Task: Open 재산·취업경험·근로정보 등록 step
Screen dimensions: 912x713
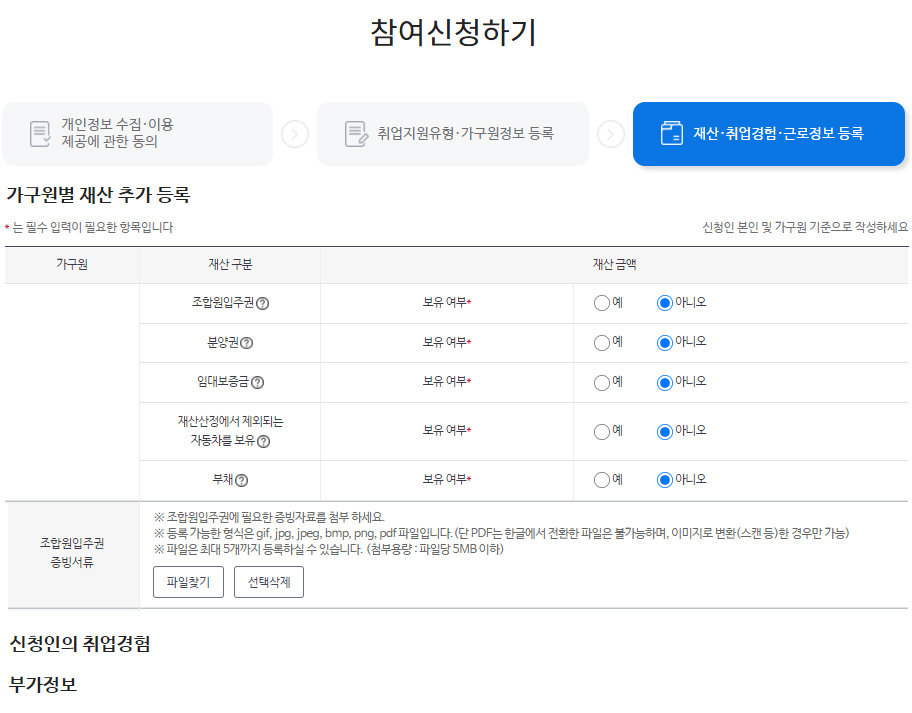Action: tap(769, 134)
